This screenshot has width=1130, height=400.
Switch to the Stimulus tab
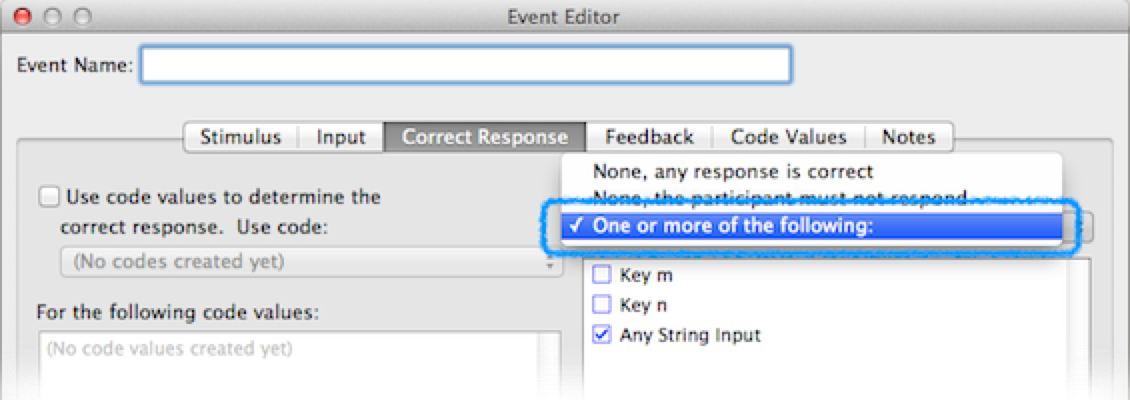click(x=240, y=138)
